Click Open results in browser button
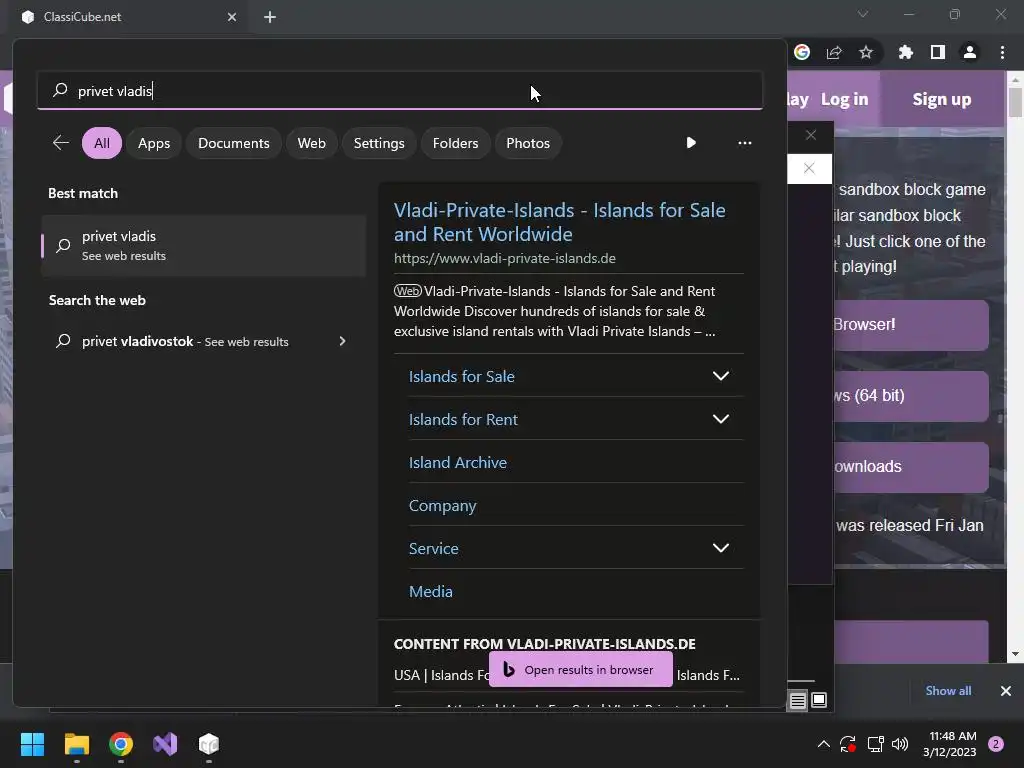 (x=581, y=669)
